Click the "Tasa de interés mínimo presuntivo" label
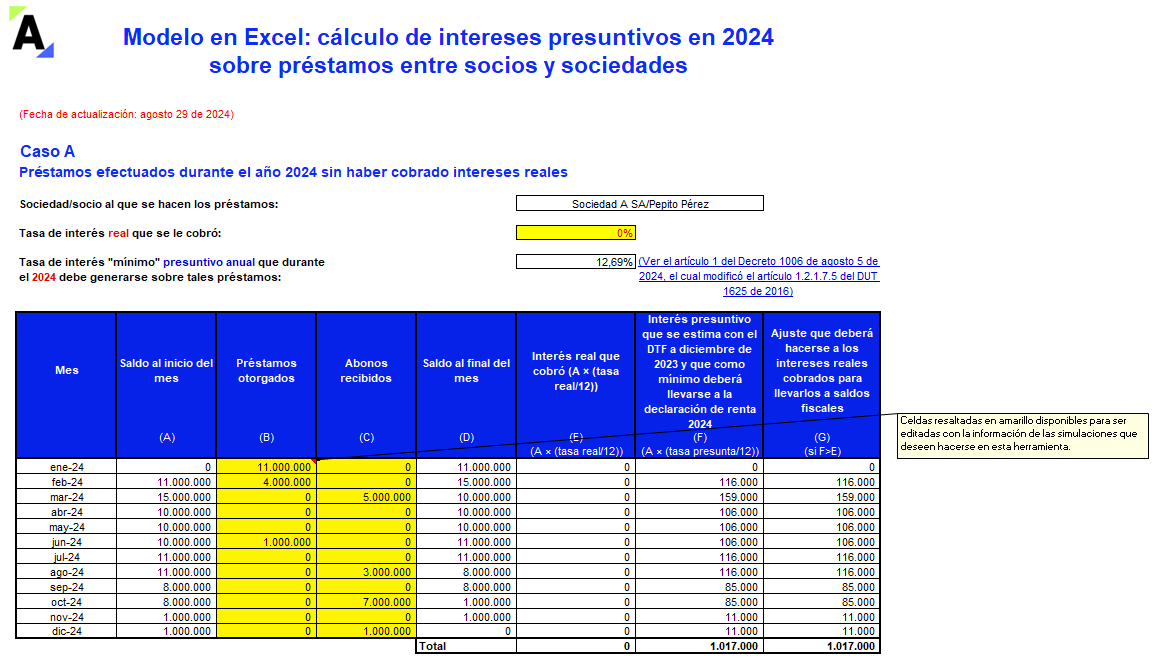 click(172, 270)
